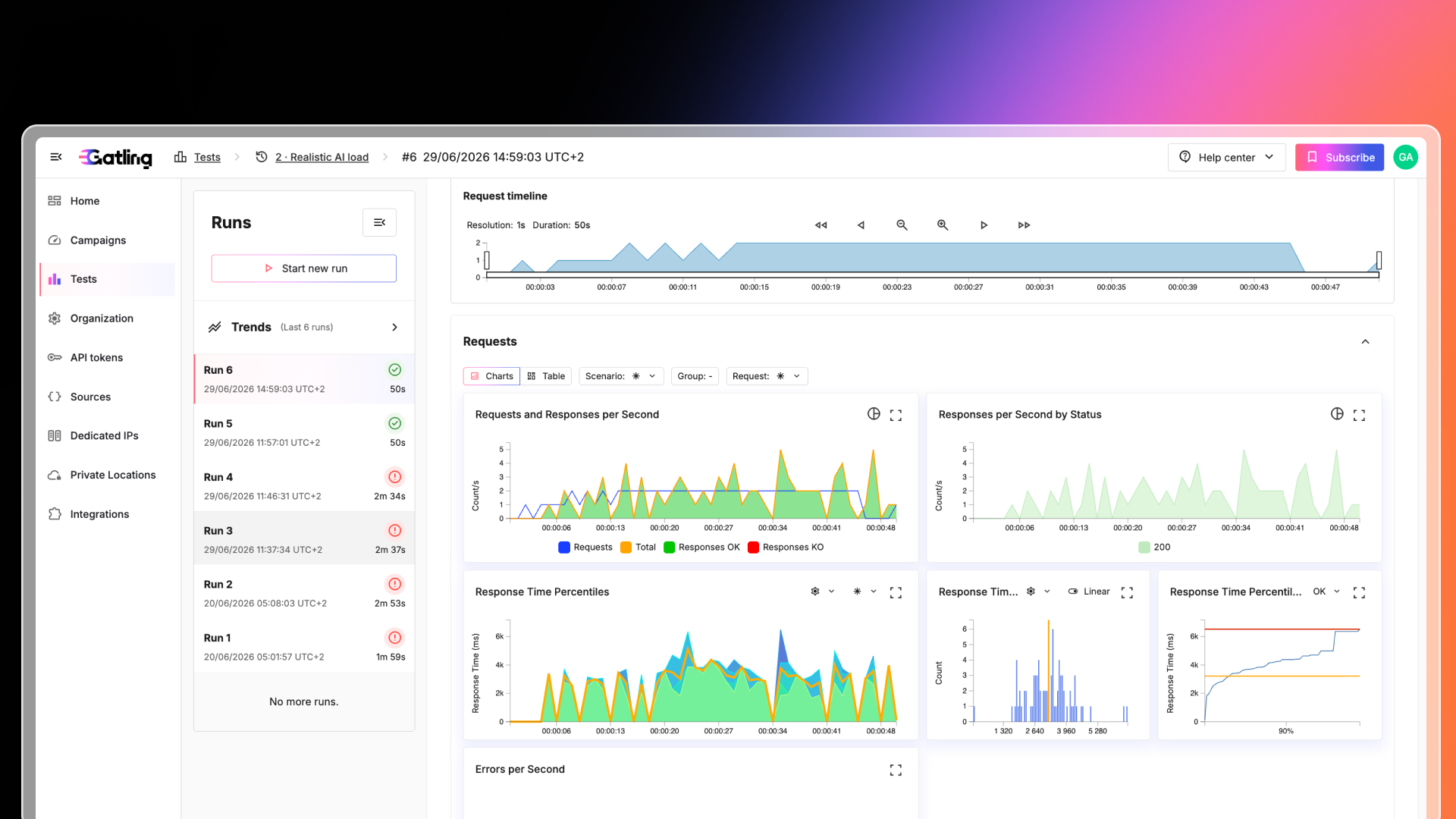
Task: Click the Subscribe button
Action: click(x=1339, y=157)
